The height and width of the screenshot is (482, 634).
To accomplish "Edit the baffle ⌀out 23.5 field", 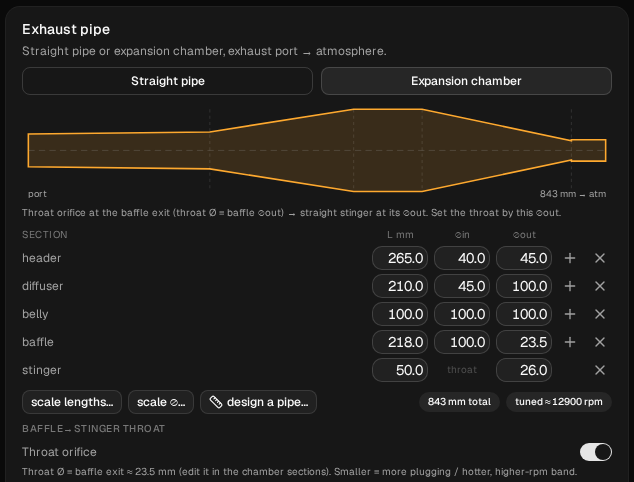I will (x=524, y=342).
